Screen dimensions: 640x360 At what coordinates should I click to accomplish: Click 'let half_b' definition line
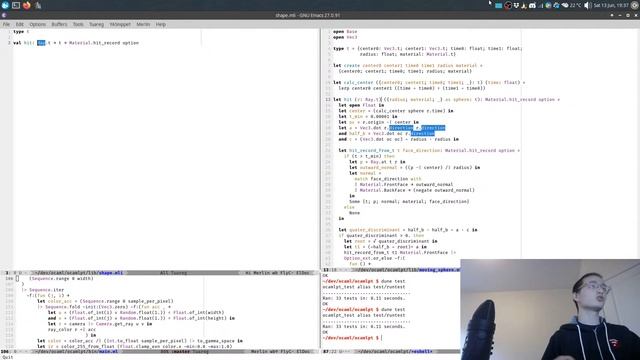pyautogui.click(x=387, y=133)
